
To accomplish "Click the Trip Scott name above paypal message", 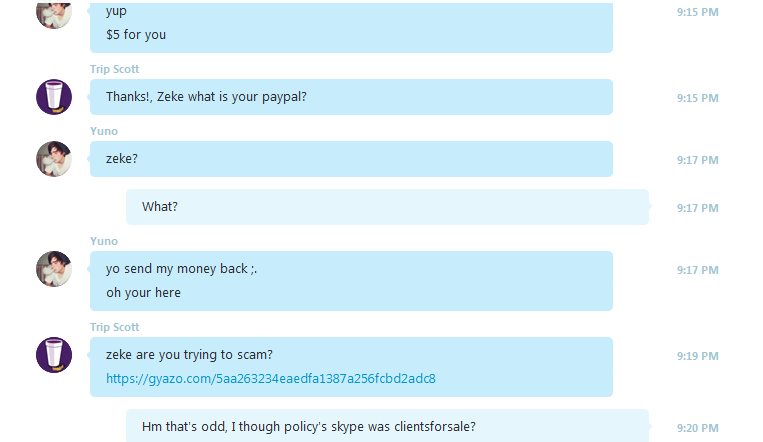I will tap(114, 69).
